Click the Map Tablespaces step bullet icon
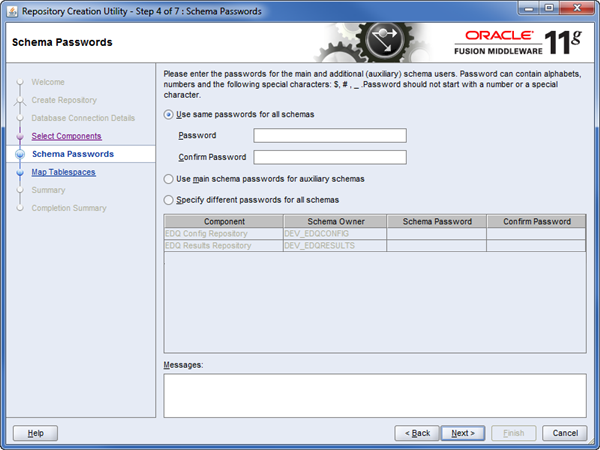 [x=20, y=173]
